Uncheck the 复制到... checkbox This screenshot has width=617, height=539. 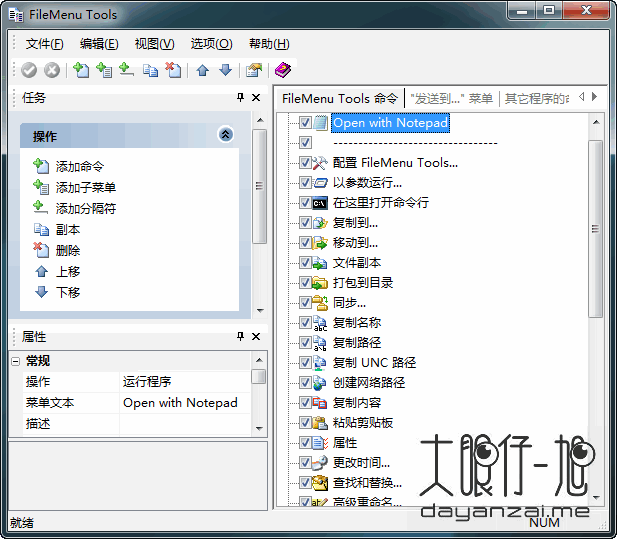click(305, 223)
